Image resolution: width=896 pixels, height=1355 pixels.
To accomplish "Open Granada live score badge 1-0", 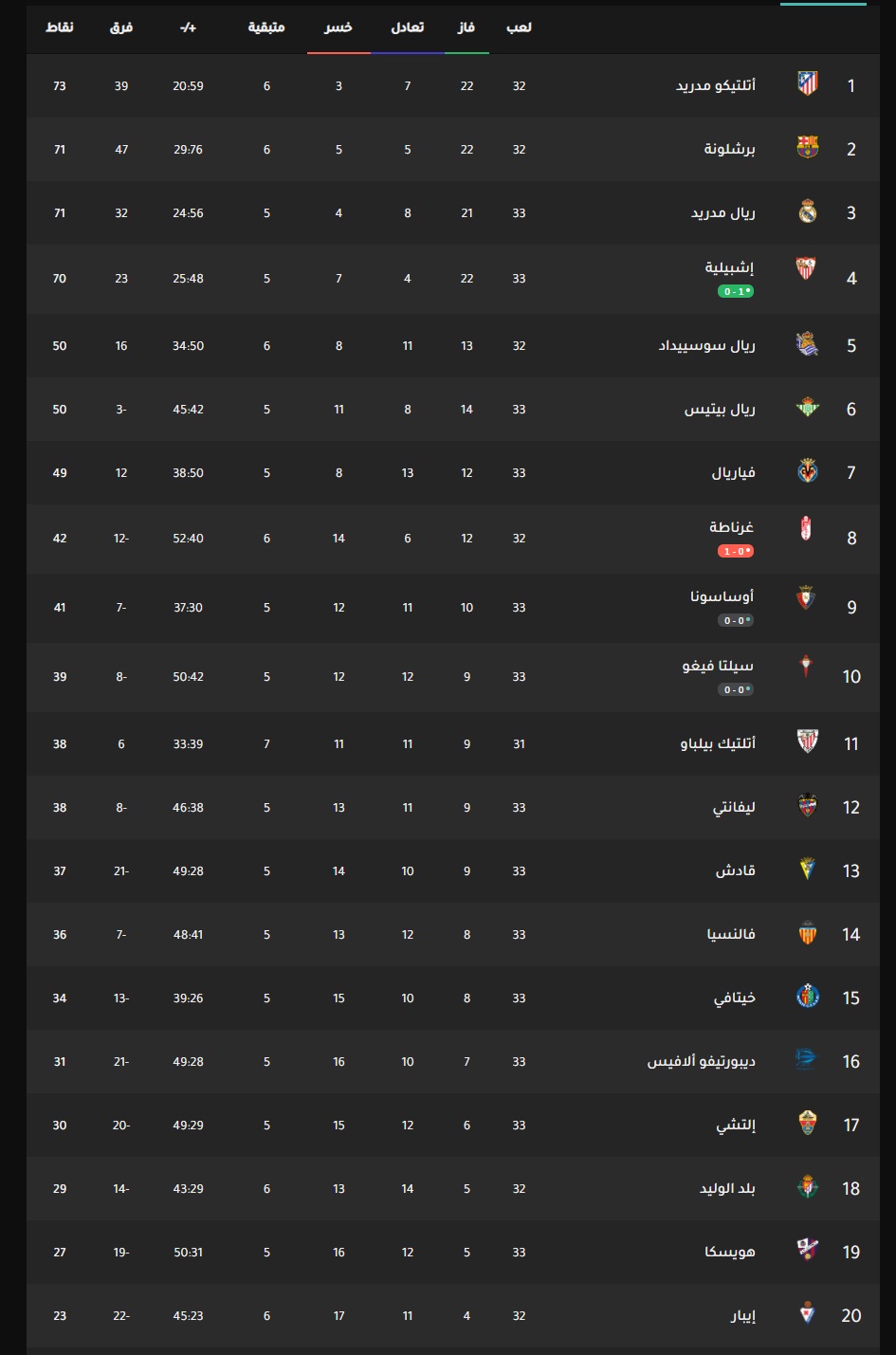I will coord(736,551).
